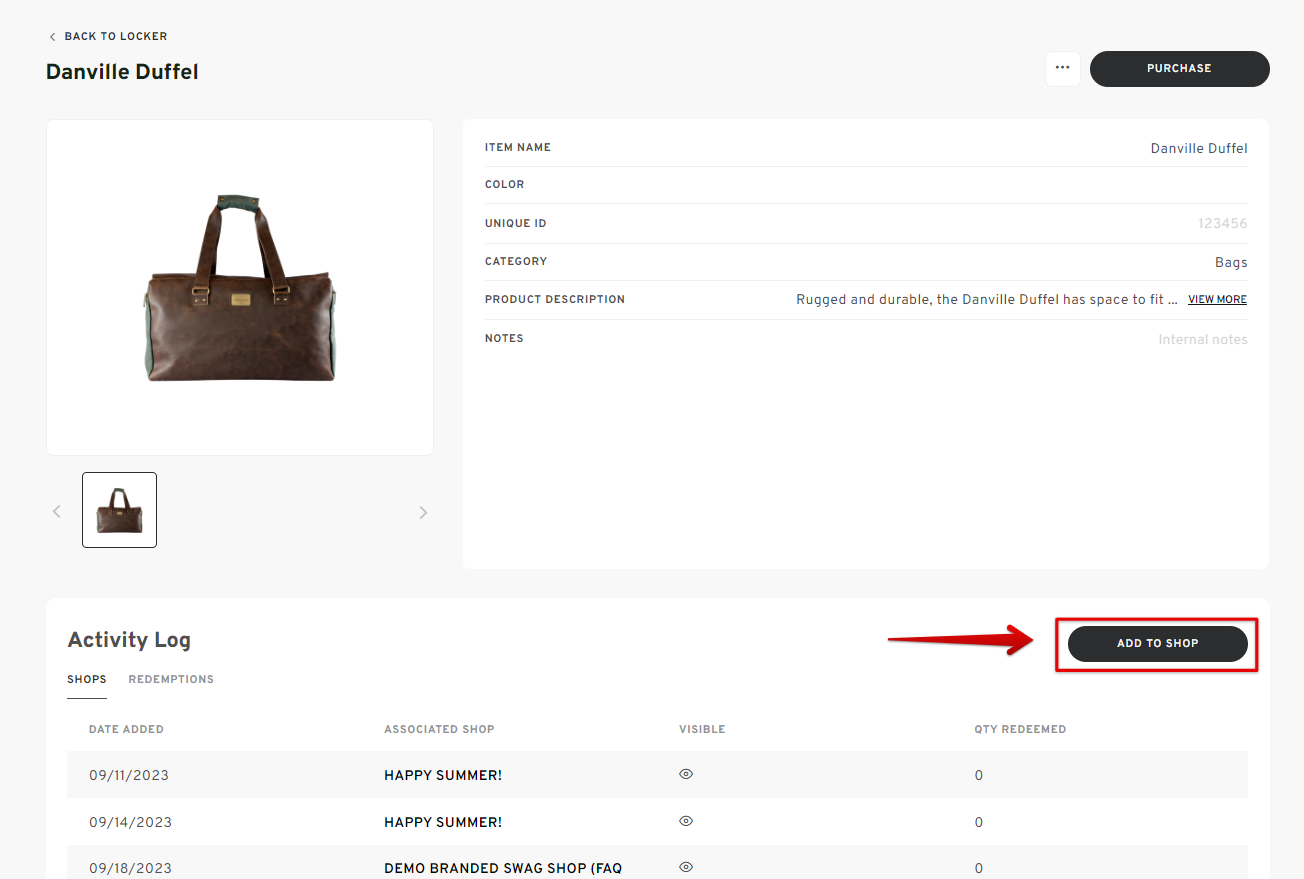Click the Category value Bags
Viewport: 1304px width, 879px height.
click(x=1231, y=263)
